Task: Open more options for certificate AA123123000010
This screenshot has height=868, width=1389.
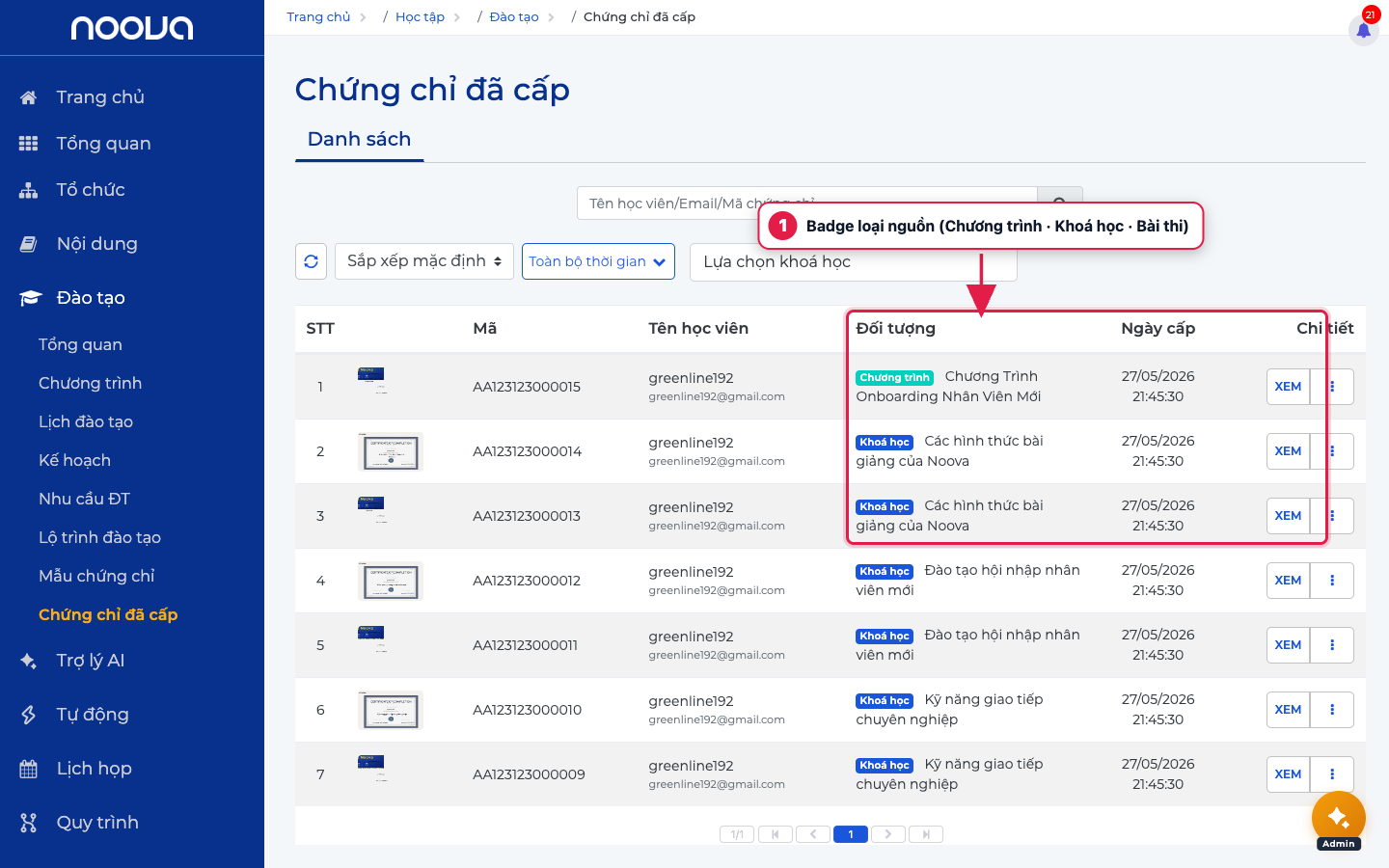Action: tap(1332, 710)
